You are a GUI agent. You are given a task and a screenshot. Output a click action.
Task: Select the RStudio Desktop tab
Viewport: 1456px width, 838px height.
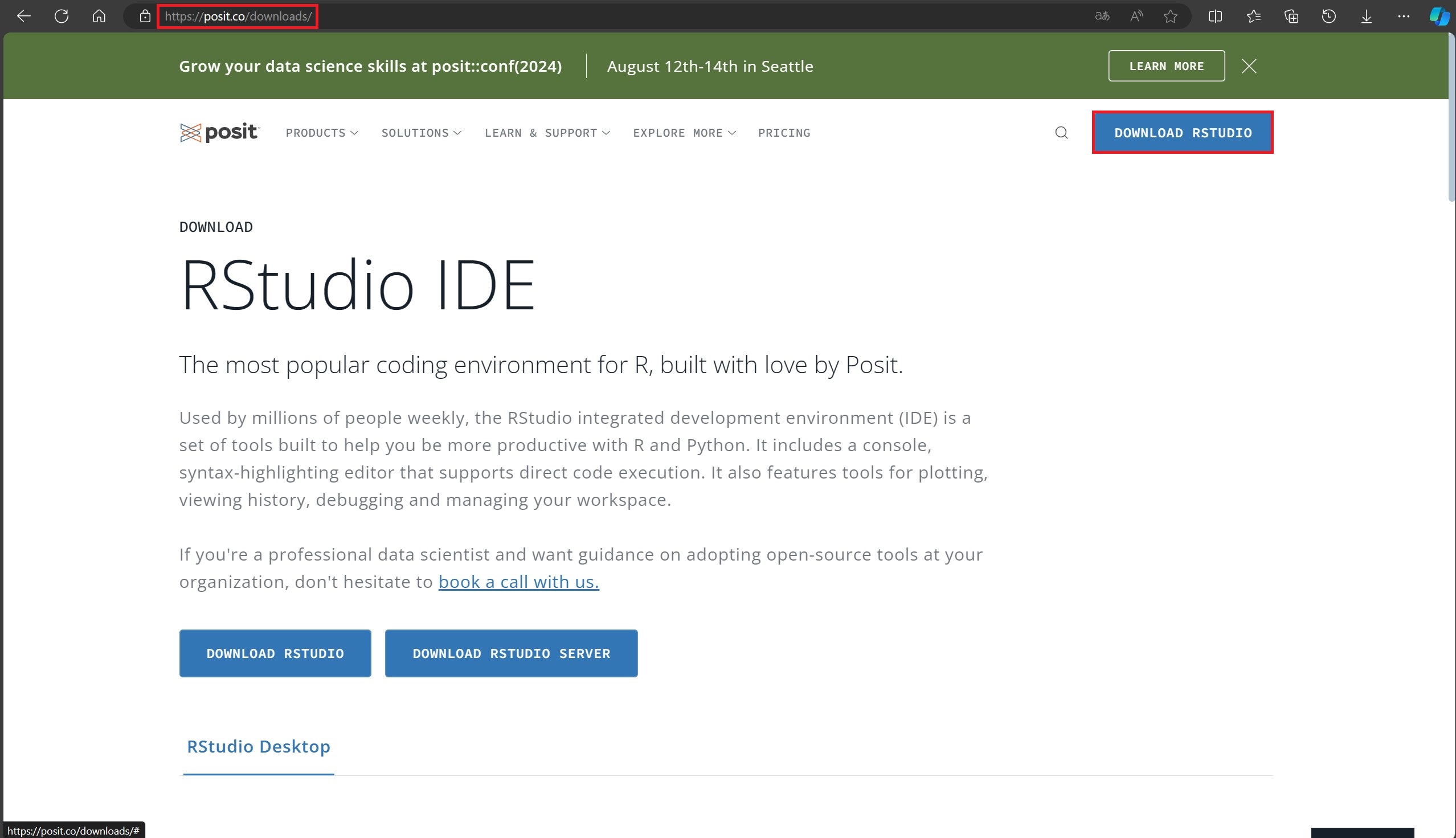(x=259, y=746)
